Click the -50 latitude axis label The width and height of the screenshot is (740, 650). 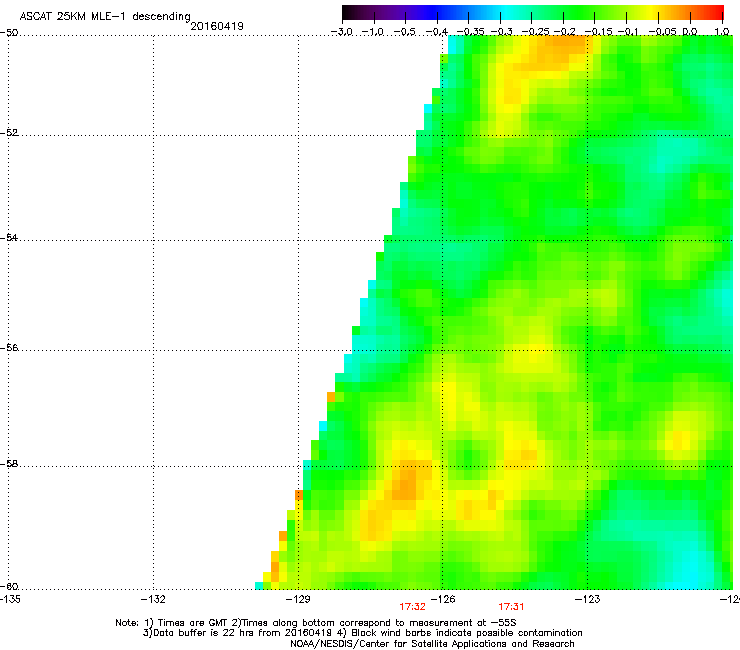pos(9,33)
